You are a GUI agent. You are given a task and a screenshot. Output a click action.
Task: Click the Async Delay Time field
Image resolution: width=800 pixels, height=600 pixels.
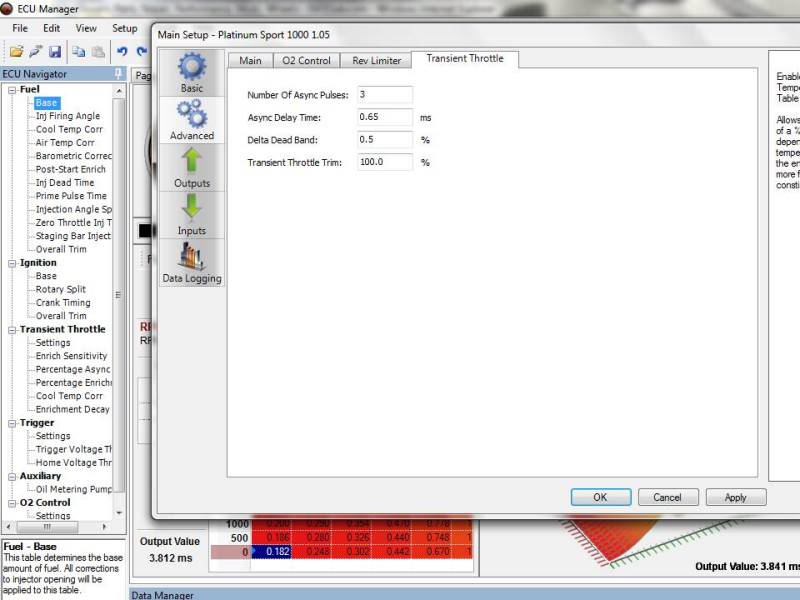point(385,117)
